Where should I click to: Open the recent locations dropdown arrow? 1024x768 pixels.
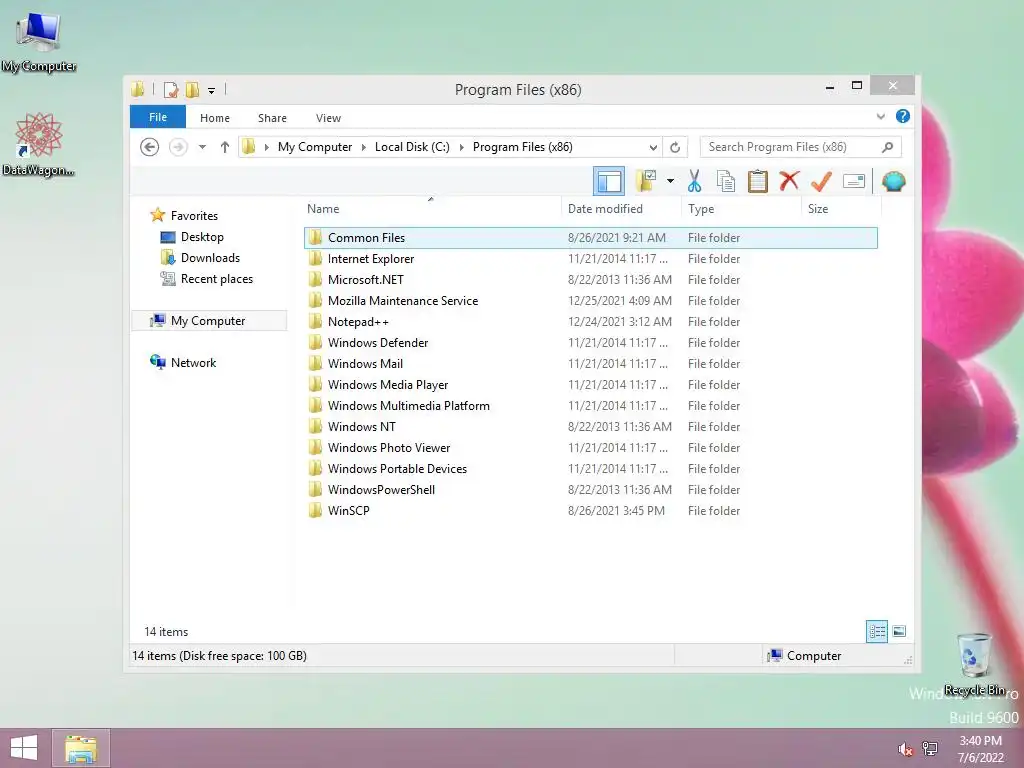(x=202, y=147)
